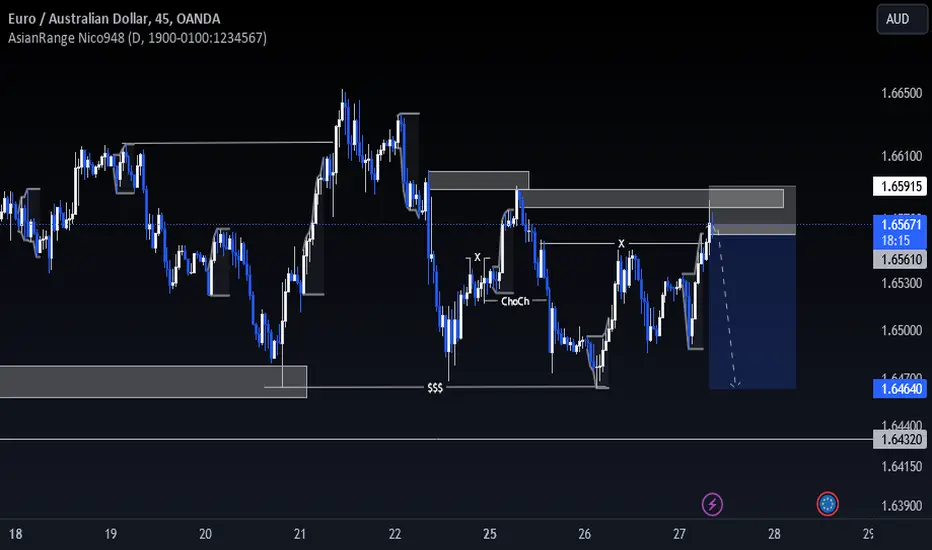Click the 1.65300 price axis label
This screenshot has width=932, height=550.
[x=902, y=283]
